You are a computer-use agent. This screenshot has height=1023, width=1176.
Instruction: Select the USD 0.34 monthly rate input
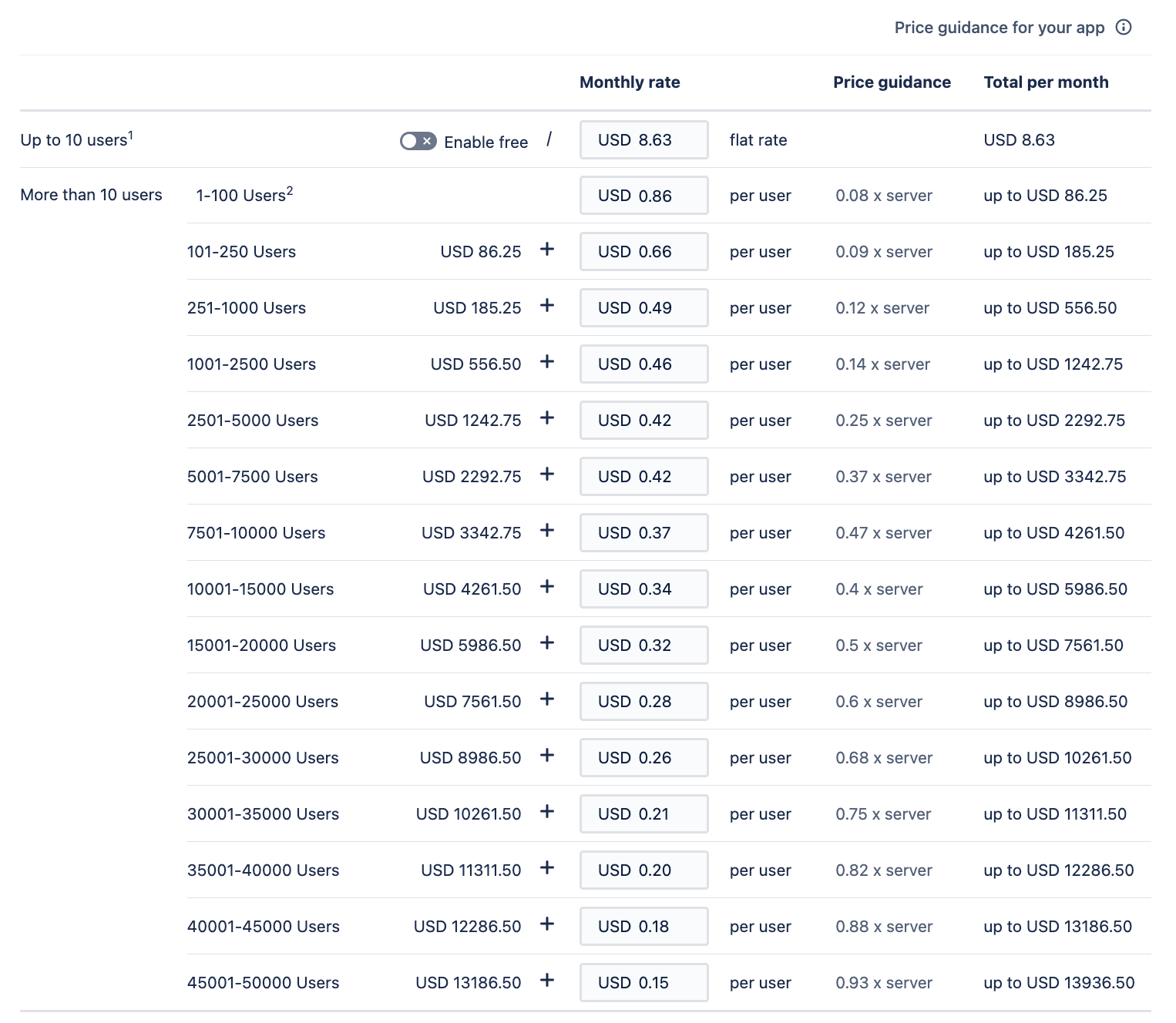click(x=643, y=588)
